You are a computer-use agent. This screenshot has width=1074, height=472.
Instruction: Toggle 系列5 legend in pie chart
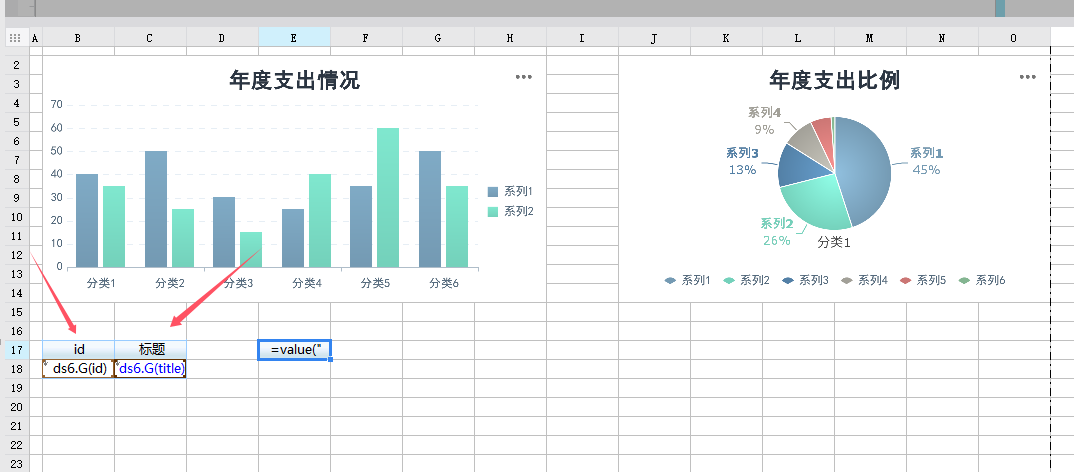[x=923, y=280]
